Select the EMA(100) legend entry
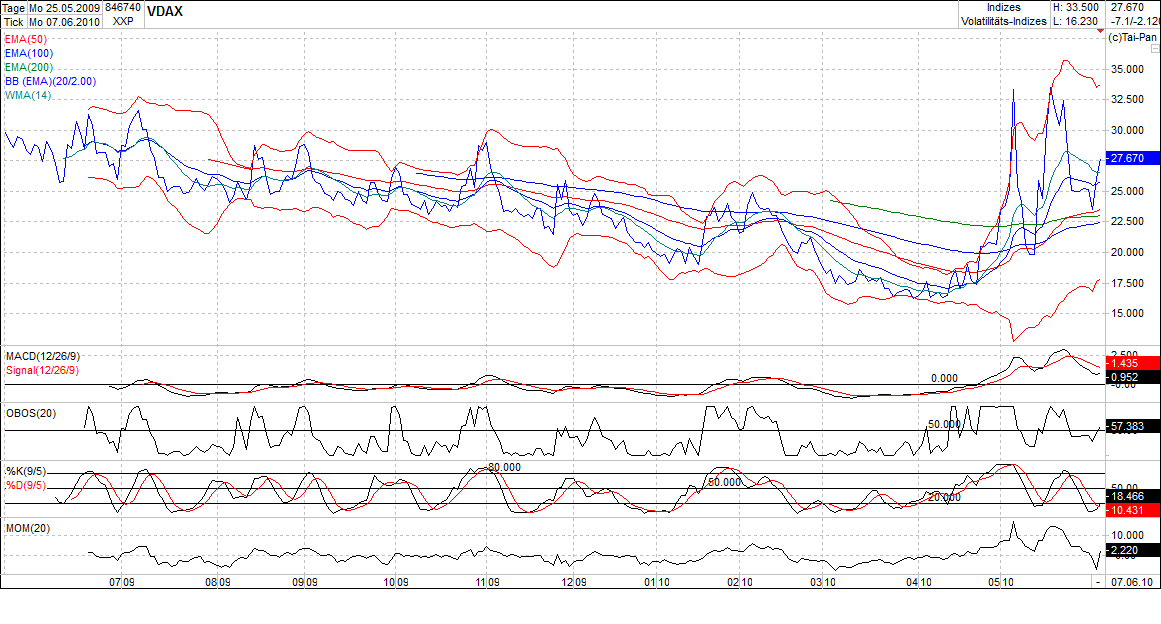Viewport: 1161px width, 624px height. (x=28, y=53)
